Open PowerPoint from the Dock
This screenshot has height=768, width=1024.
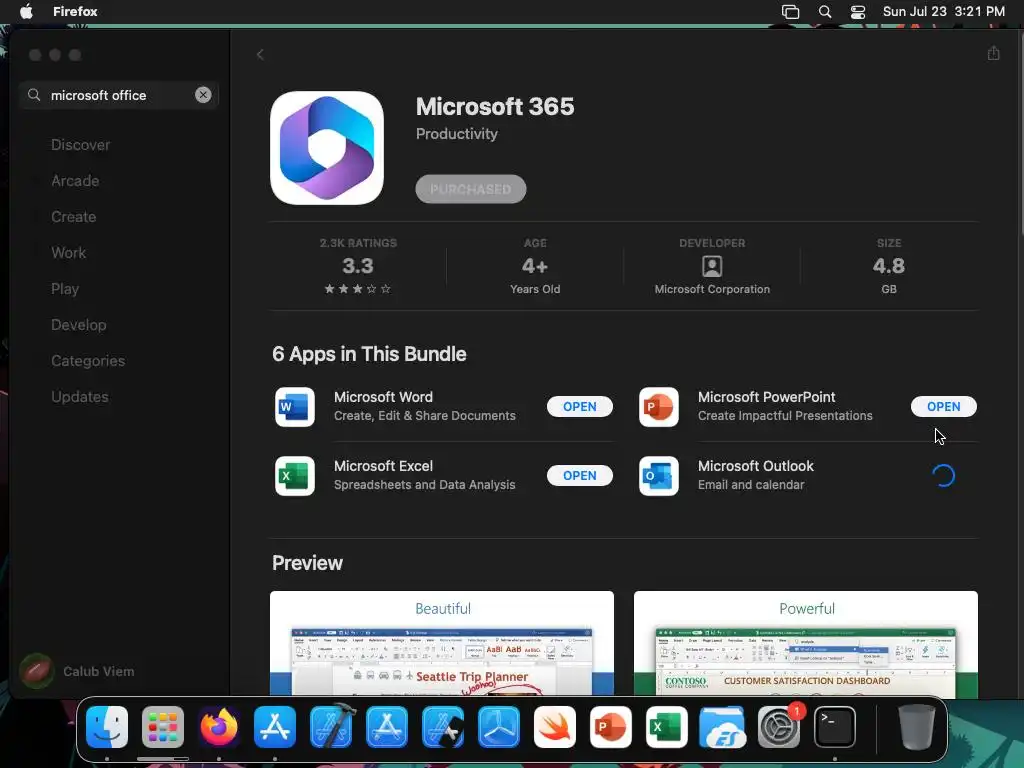click(x=611, y=727)
